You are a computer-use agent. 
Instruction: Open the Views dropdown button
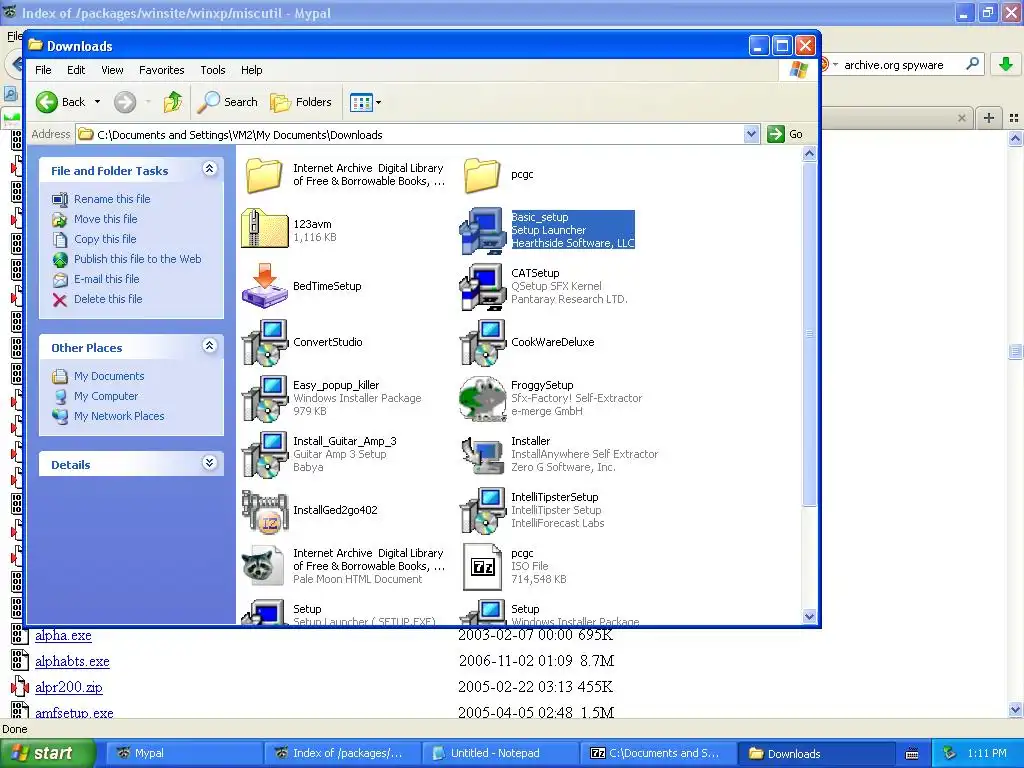(365, 102)
